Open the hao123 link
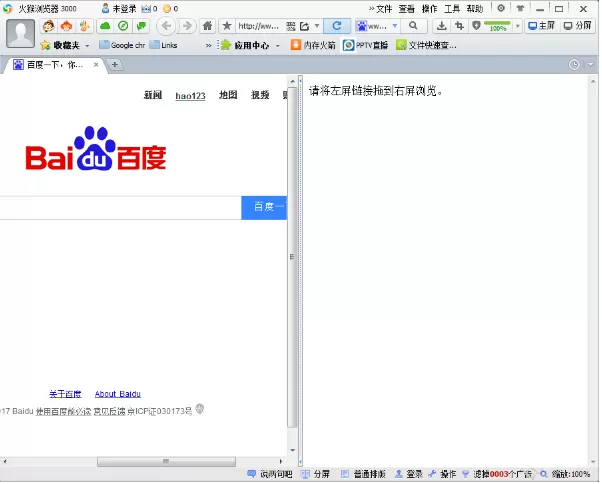The height and width of the screenshot is (484, 602). pyautogui.click(x=190, y=96)
